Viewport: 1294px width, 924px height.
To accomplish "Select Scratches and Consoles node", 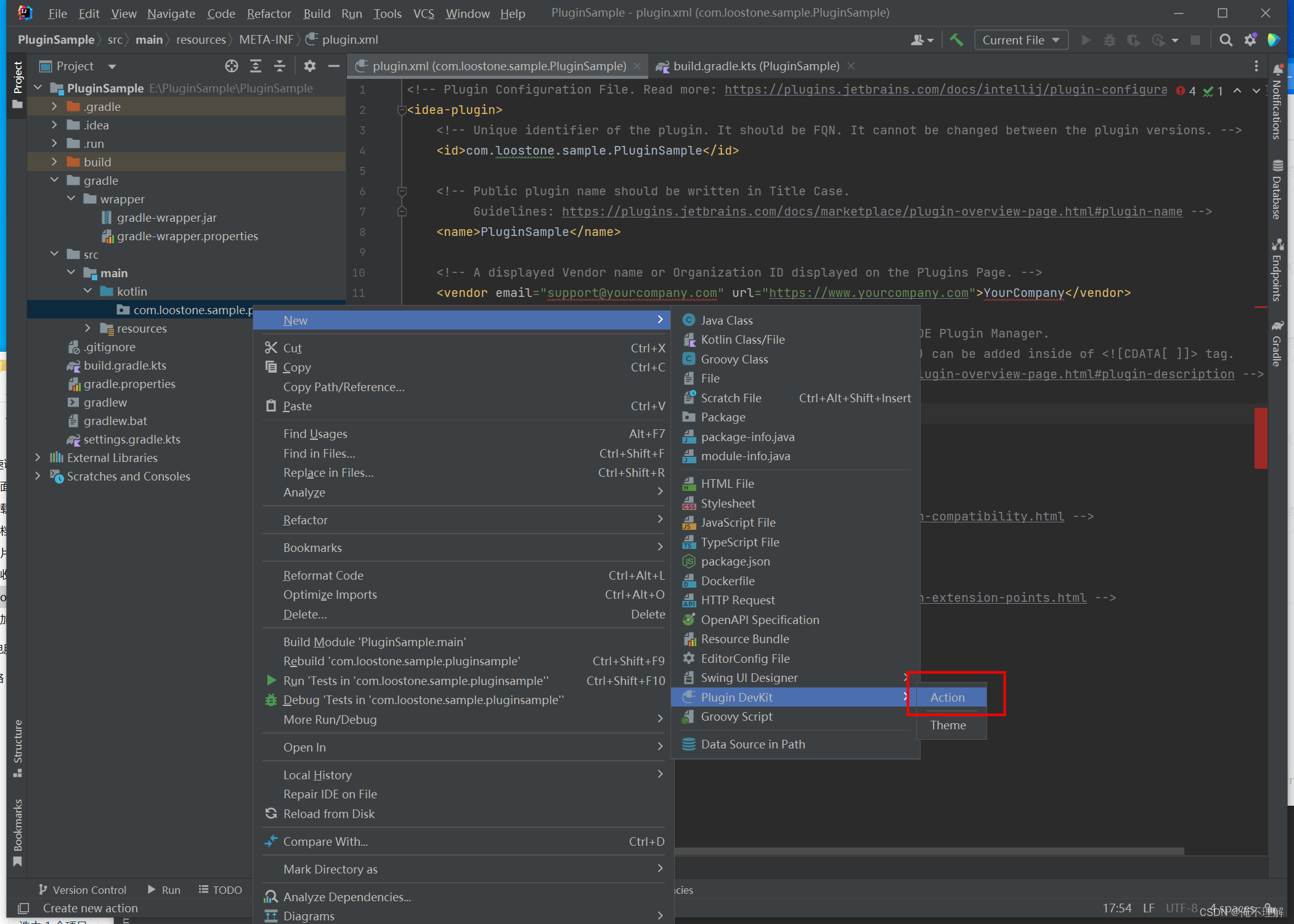I will point(128,476).
